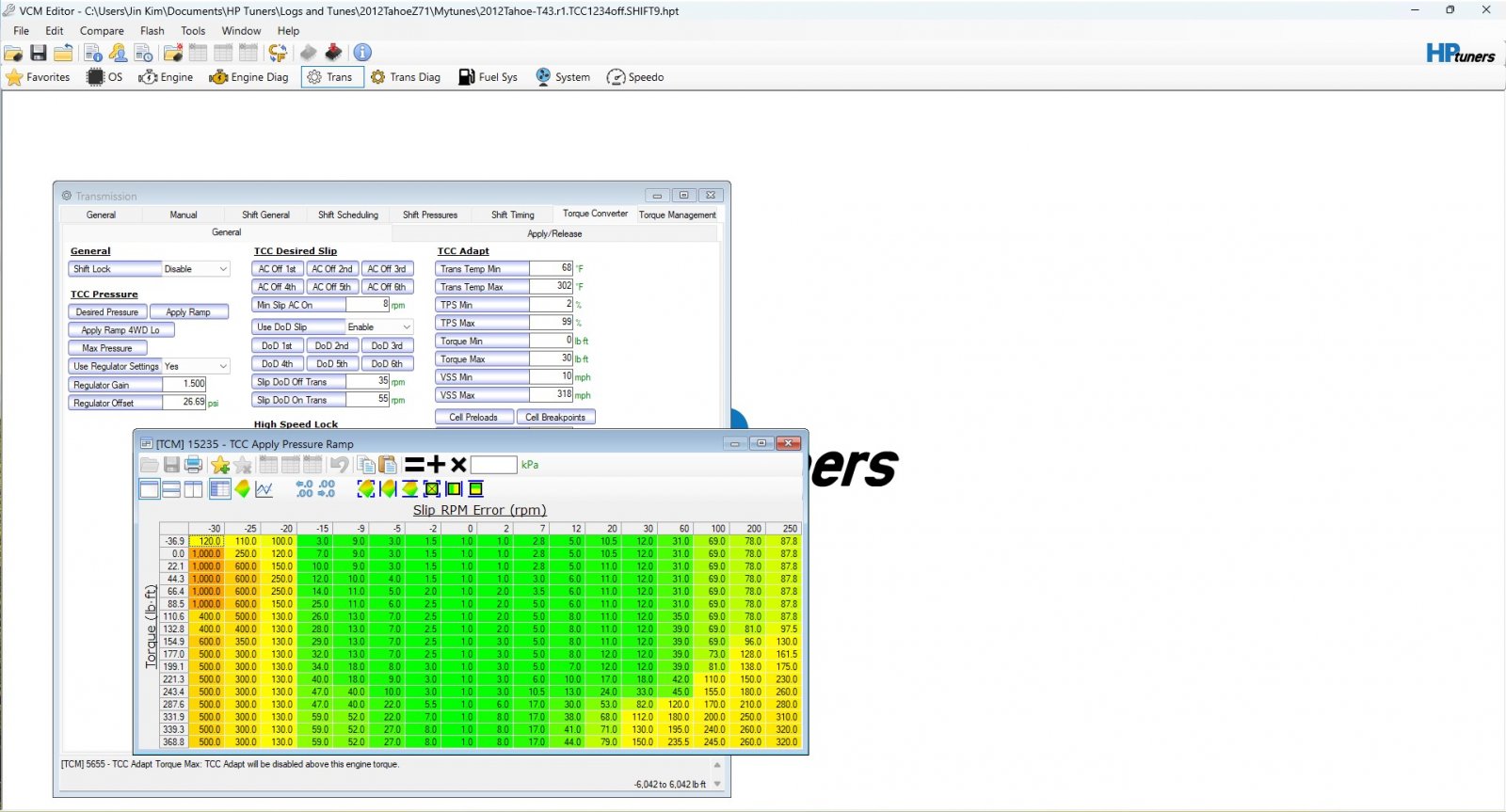Click the kPa value entry box

(x=494, y=465)
